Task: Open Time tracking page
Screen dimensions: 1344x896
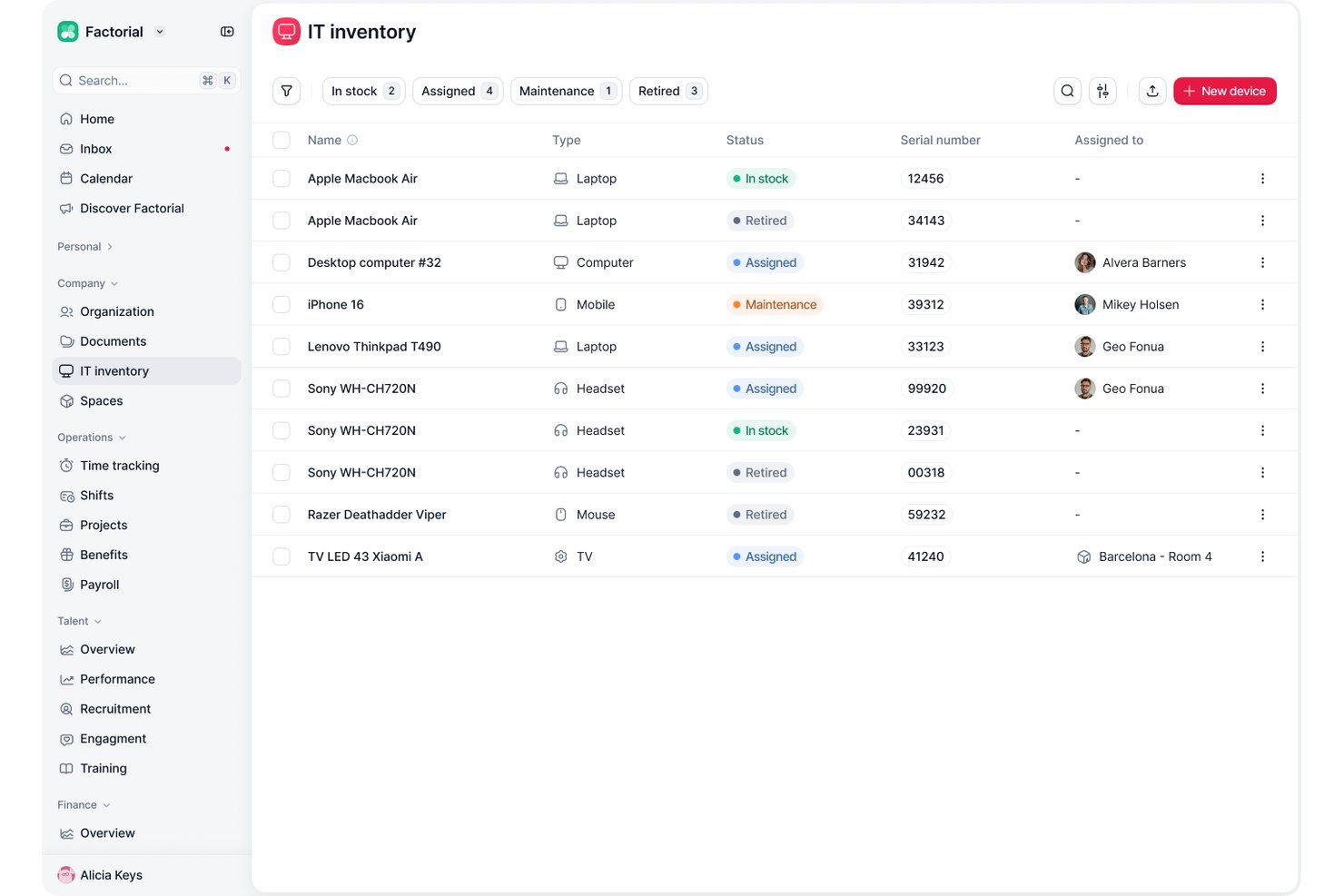Action: (146, 466)
